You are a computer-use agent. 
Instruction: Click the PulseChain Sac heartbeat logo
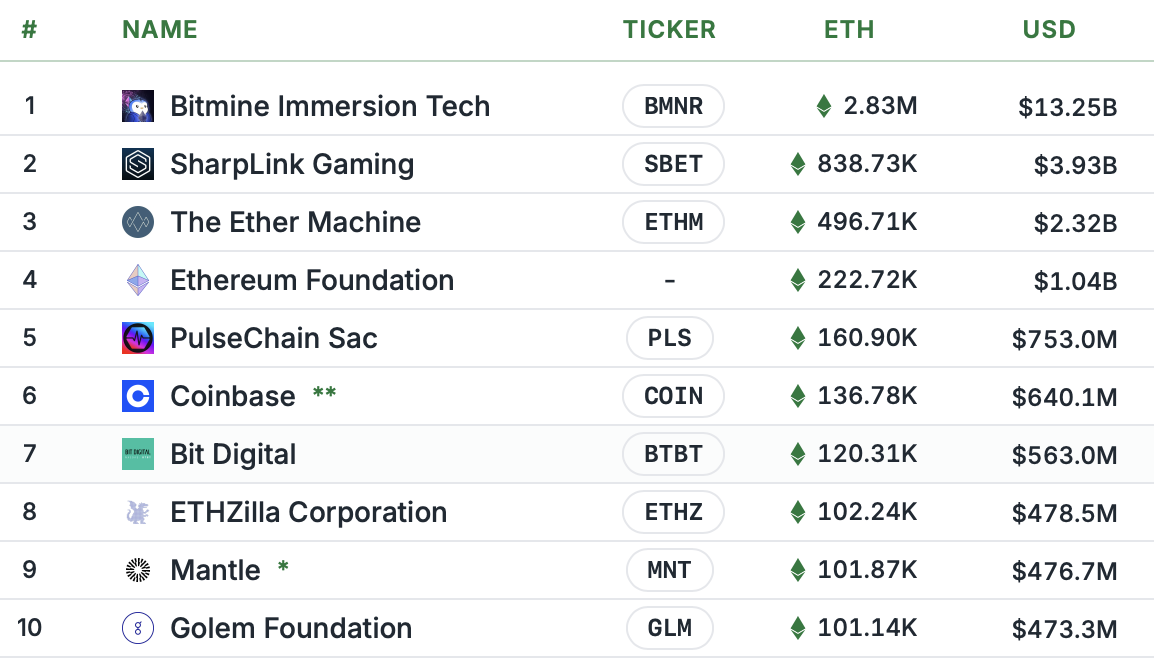137,338
